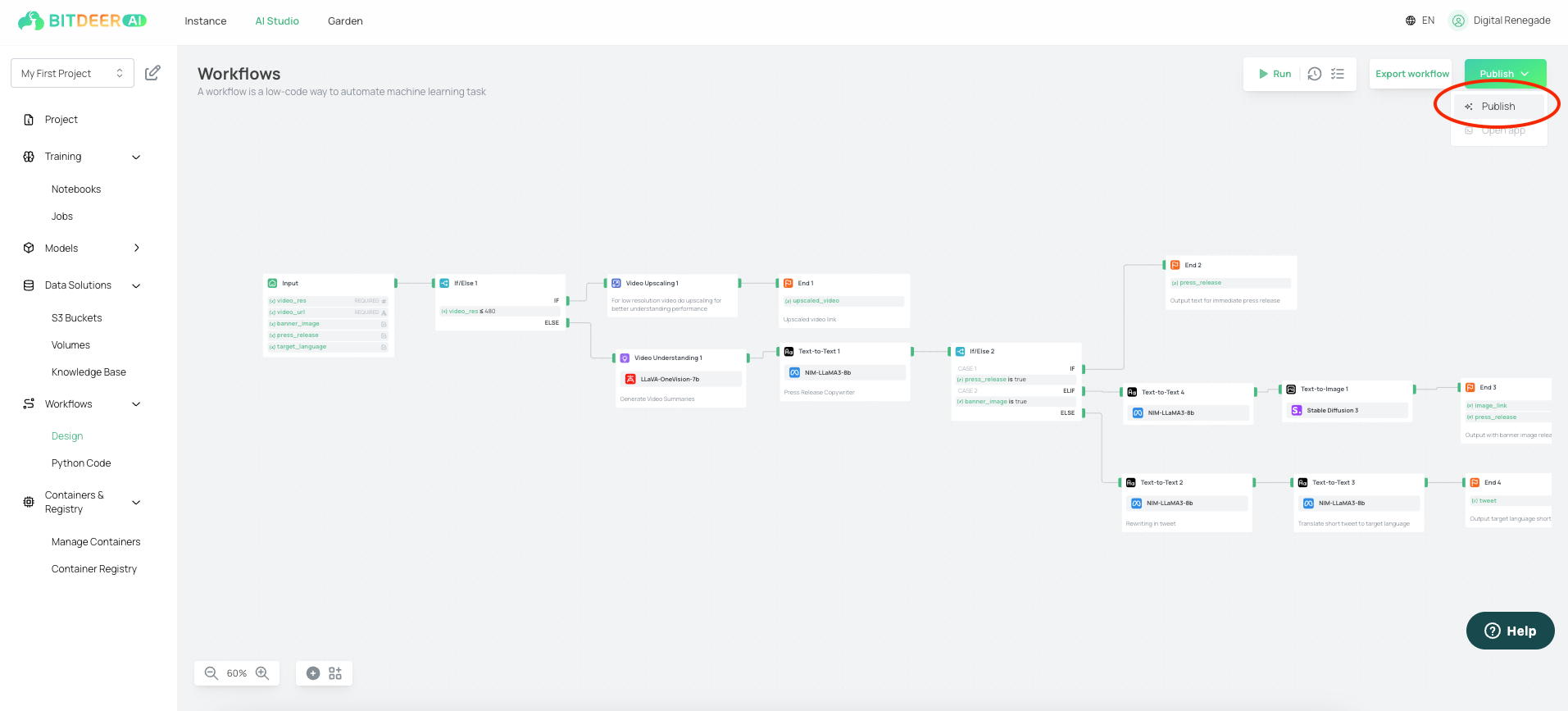1568x711 pixels.
Task: Click the Text-to-Image 1 node icon
Action: (x=1291, y=389)
